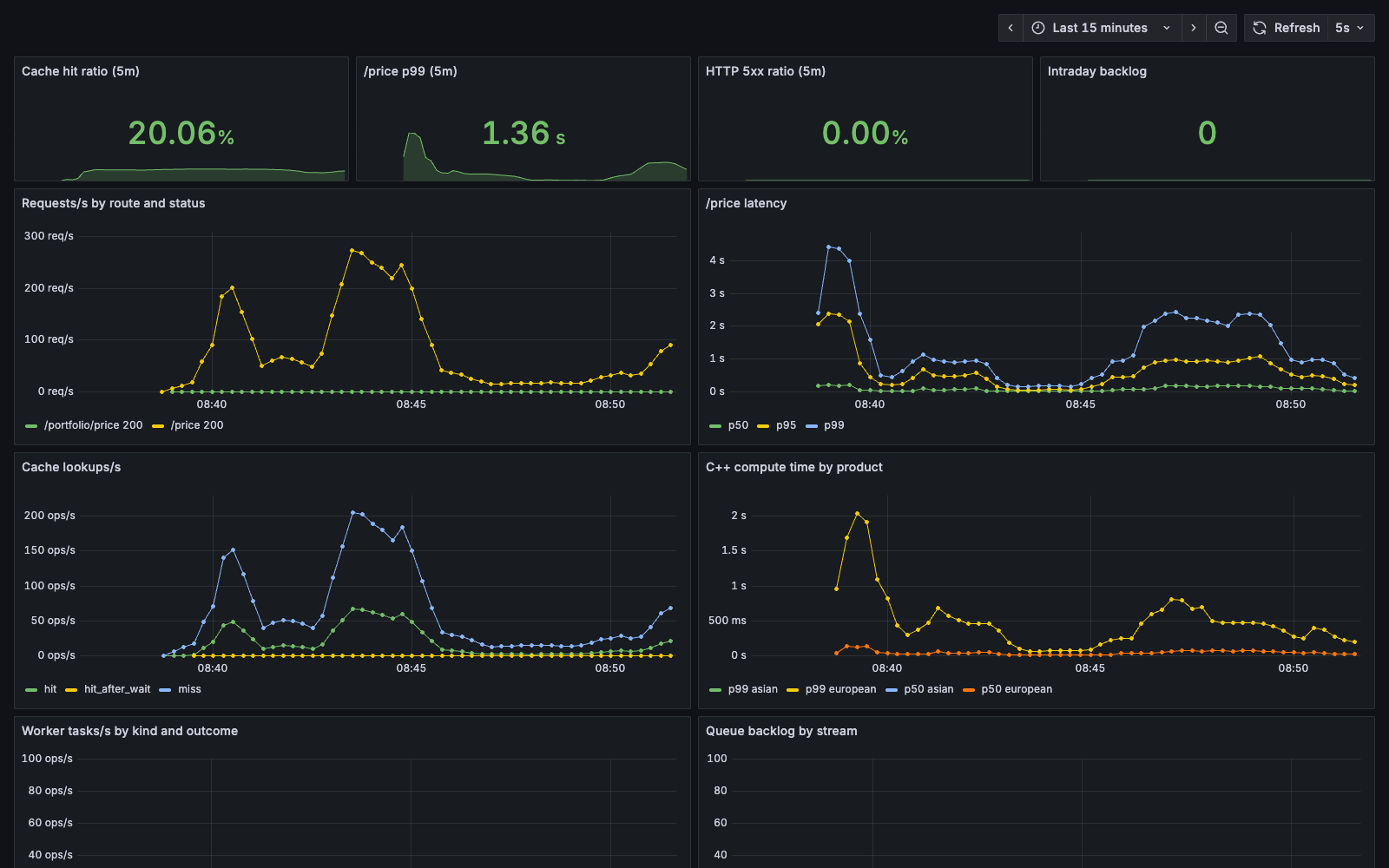This screenshot has height=868, width=1389.
Task: Open Requests/s by route and status panel menu
Action: pyautogui.click(x=114, y=203)
